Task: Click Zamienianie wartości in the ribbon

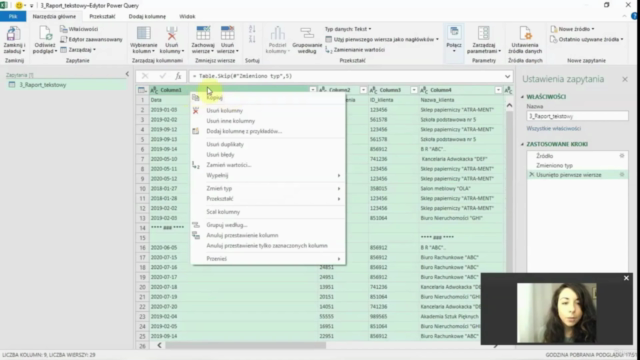Action: pyautogui.click(x=355, y=50)
